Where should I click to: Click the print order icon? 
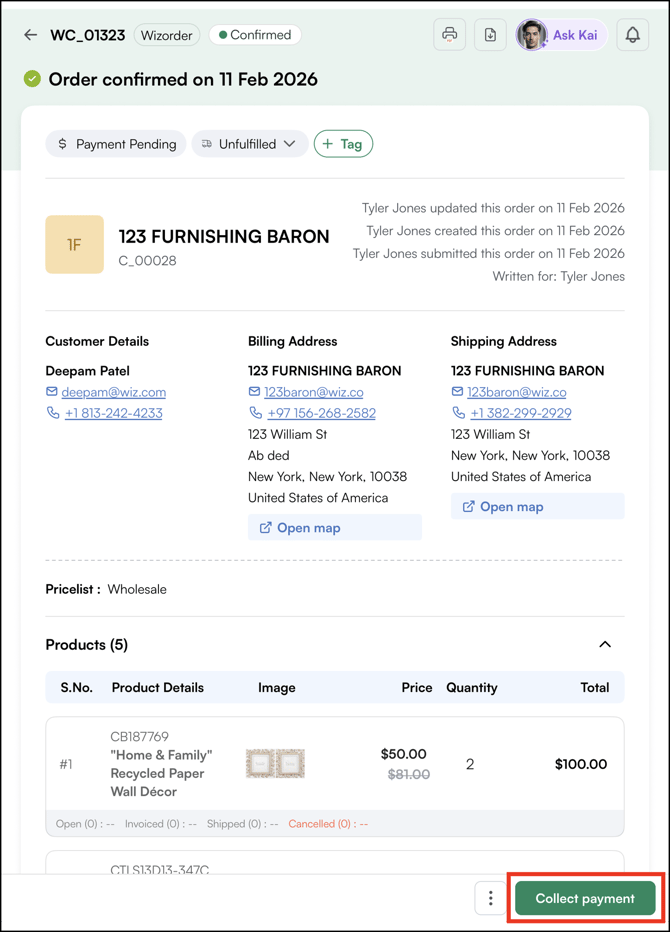click(450, 35)
